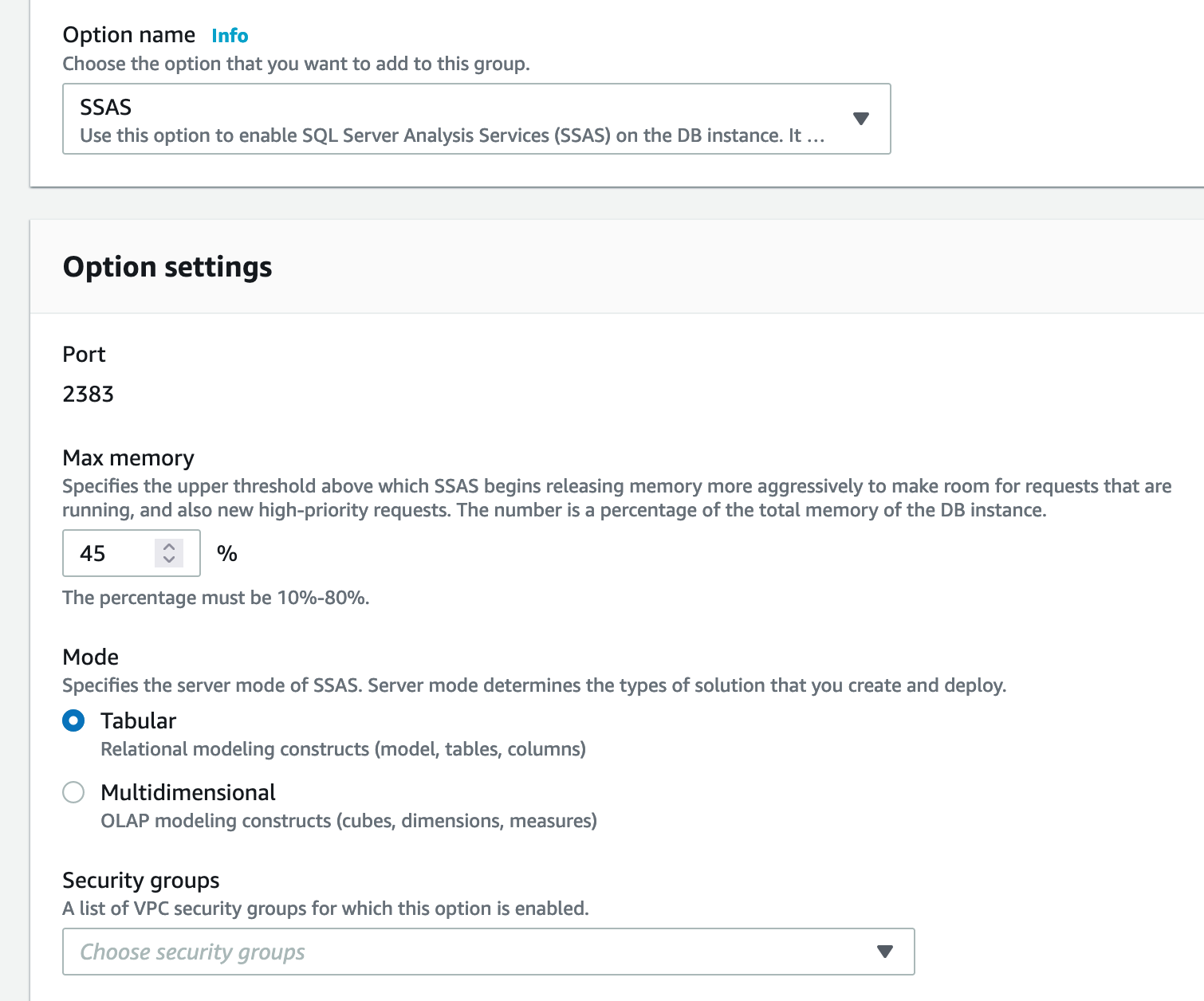The image size is (1204, 1001).
Task: Click the Option settings heading
Action: [x=167, y=267]
